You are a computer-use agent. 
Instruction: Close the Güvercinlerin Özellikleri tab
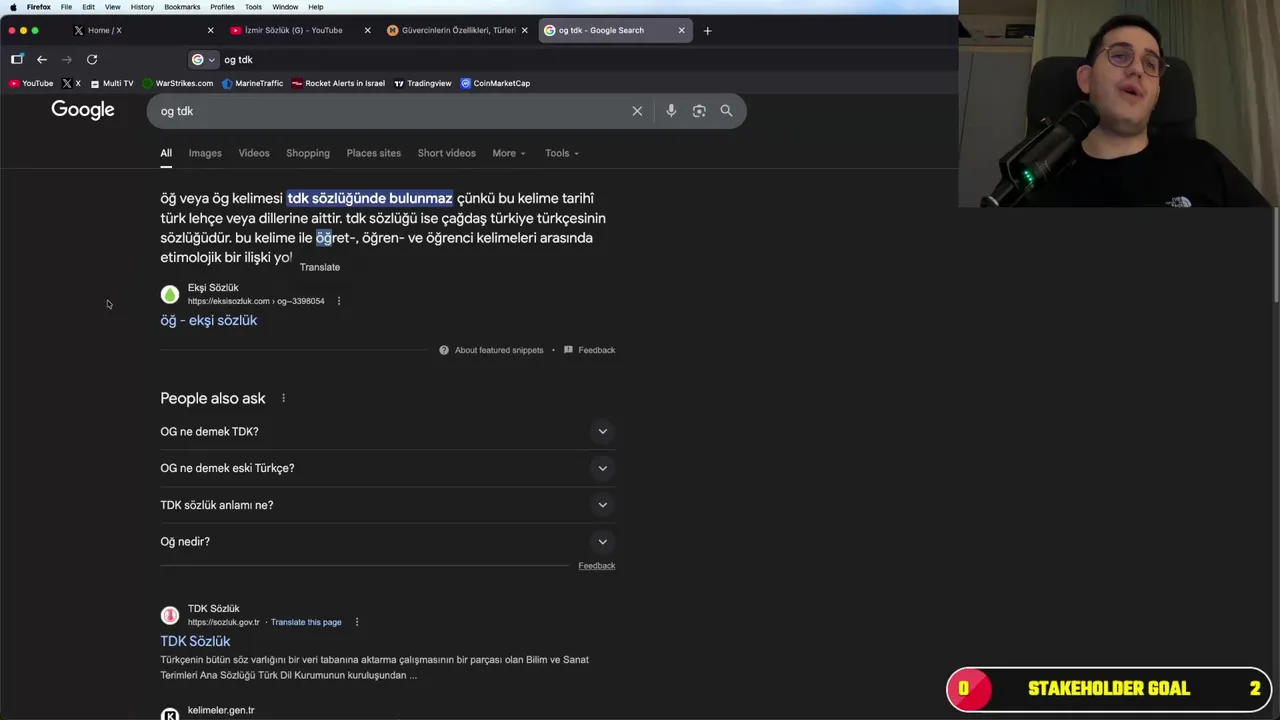(x=524, y=30)
